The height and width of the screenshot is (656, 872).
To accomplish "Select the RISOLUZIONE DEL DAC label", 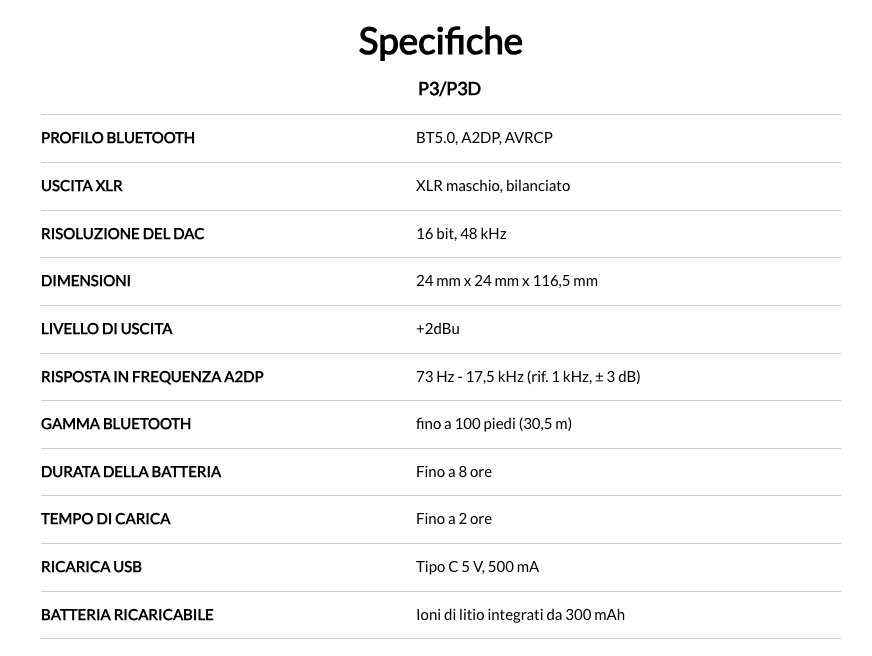I will 122,234.
